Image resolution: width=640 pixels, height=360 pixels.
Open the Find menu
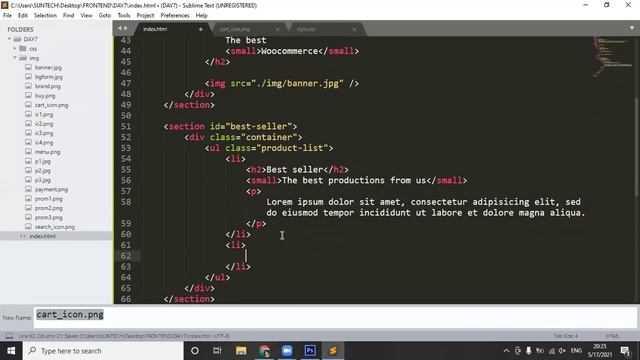[x=69, y=16]
